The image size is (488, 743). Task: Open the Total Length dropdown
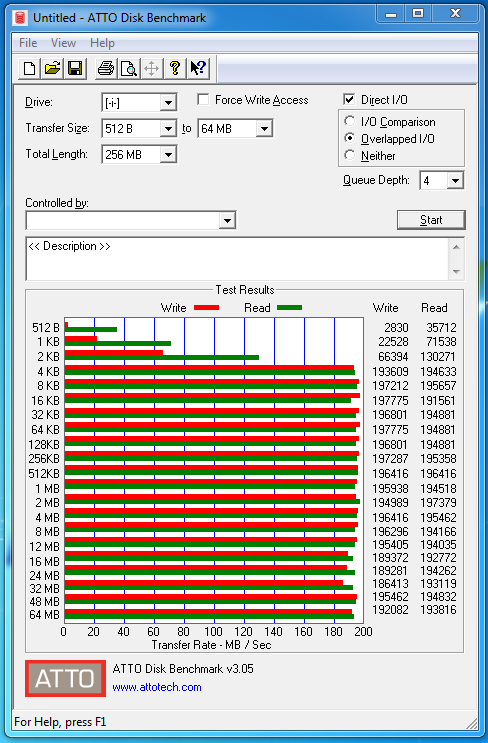168,154
